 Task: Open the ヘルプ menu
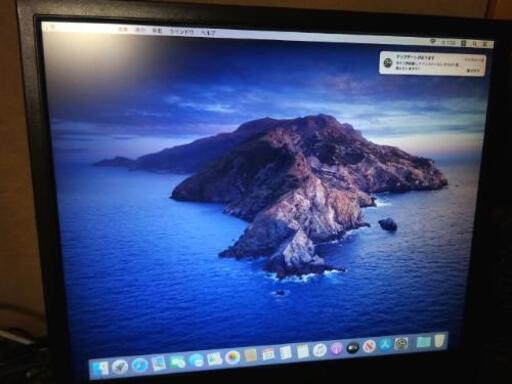click(208, 33)
